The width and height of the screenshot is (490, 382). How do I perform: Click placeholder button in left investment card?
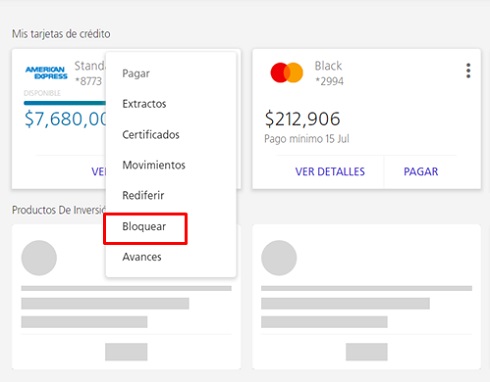coord(126,352)
